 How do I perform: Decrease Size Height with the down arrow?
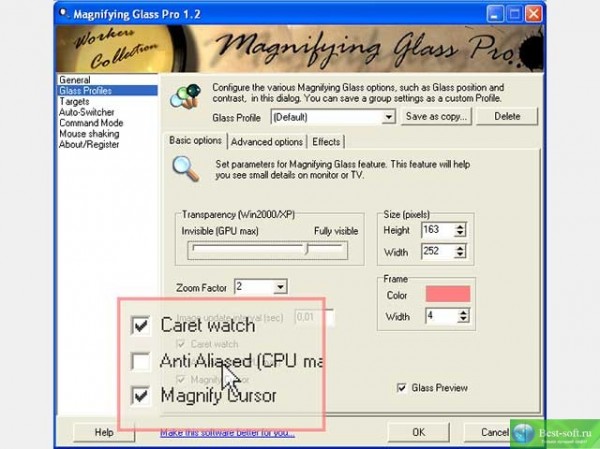(460, 233)
